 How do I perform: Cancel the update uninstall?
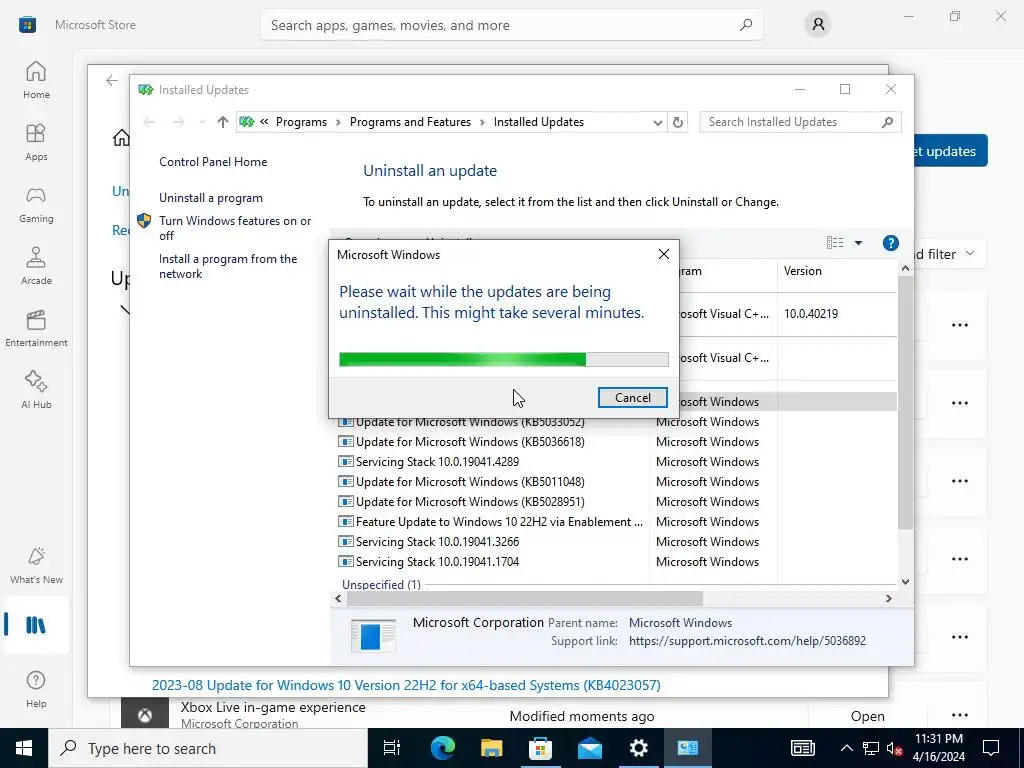[632, 398]
